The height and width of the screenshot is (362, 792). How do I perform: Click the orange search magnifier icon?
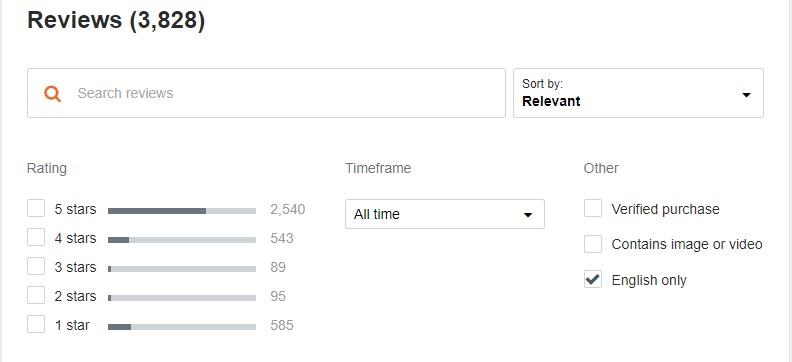coord(53,93)
